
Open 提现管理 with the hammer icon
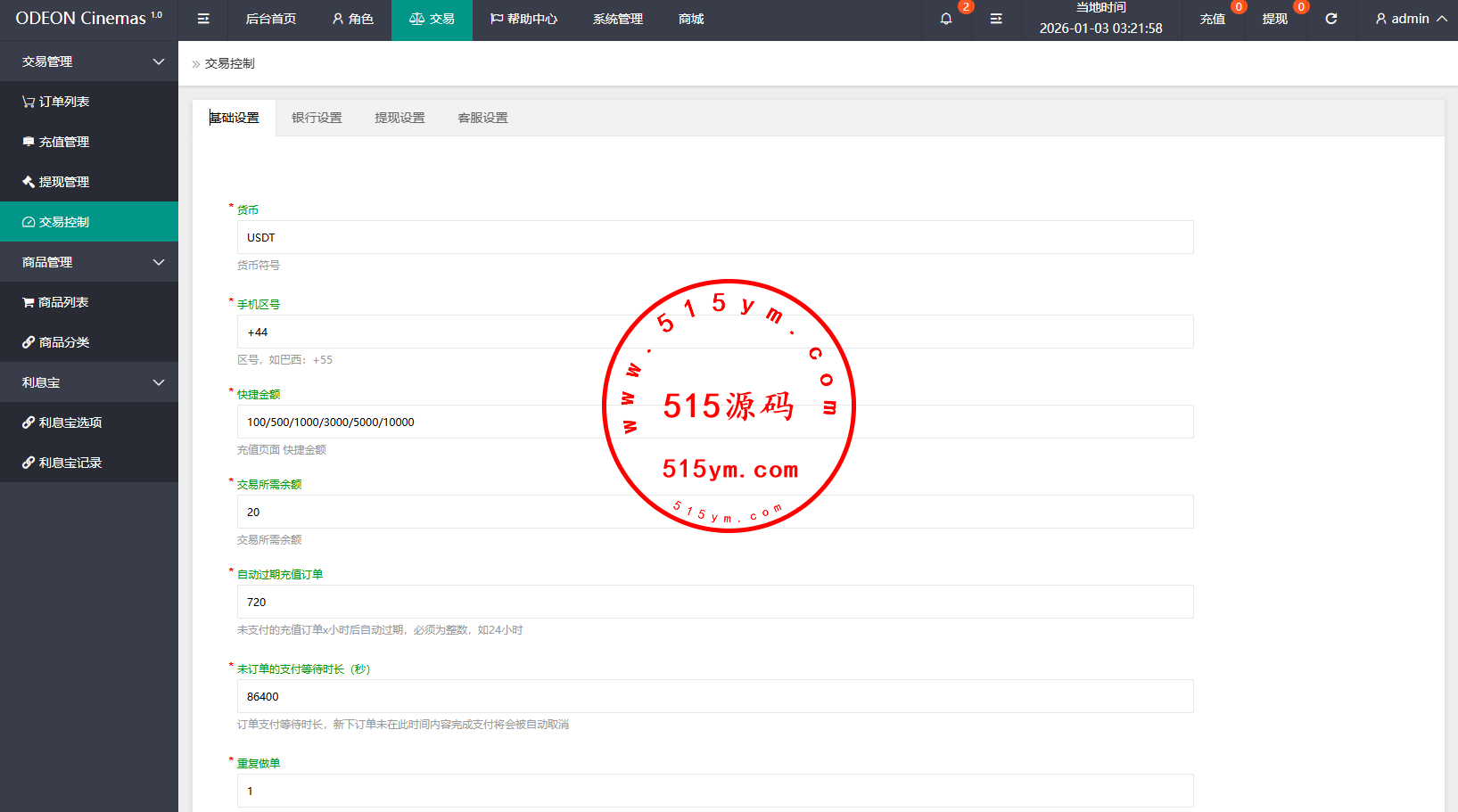tap(55, 182)
